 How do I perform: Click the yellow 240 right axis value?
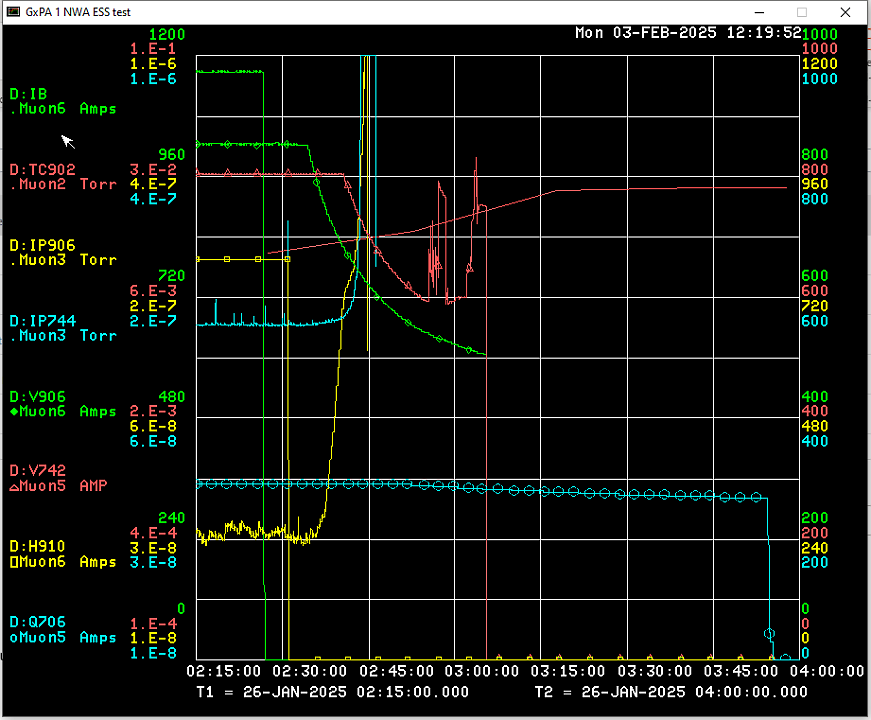click(x=815, y=548)
